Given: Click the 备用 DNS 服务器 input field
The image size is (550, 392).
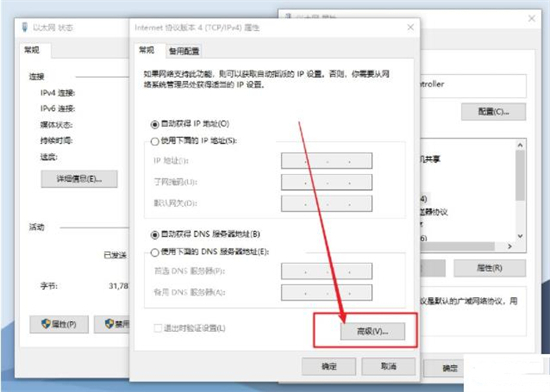Looking at the screenshot, I should [x=327, y=292].
